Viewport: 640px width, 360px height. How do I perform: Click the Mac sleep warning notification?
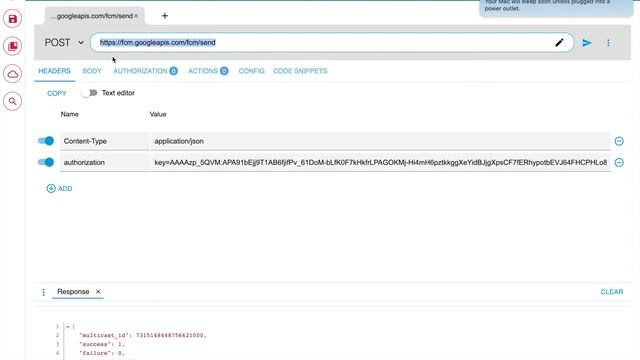(x=556, y=7)
